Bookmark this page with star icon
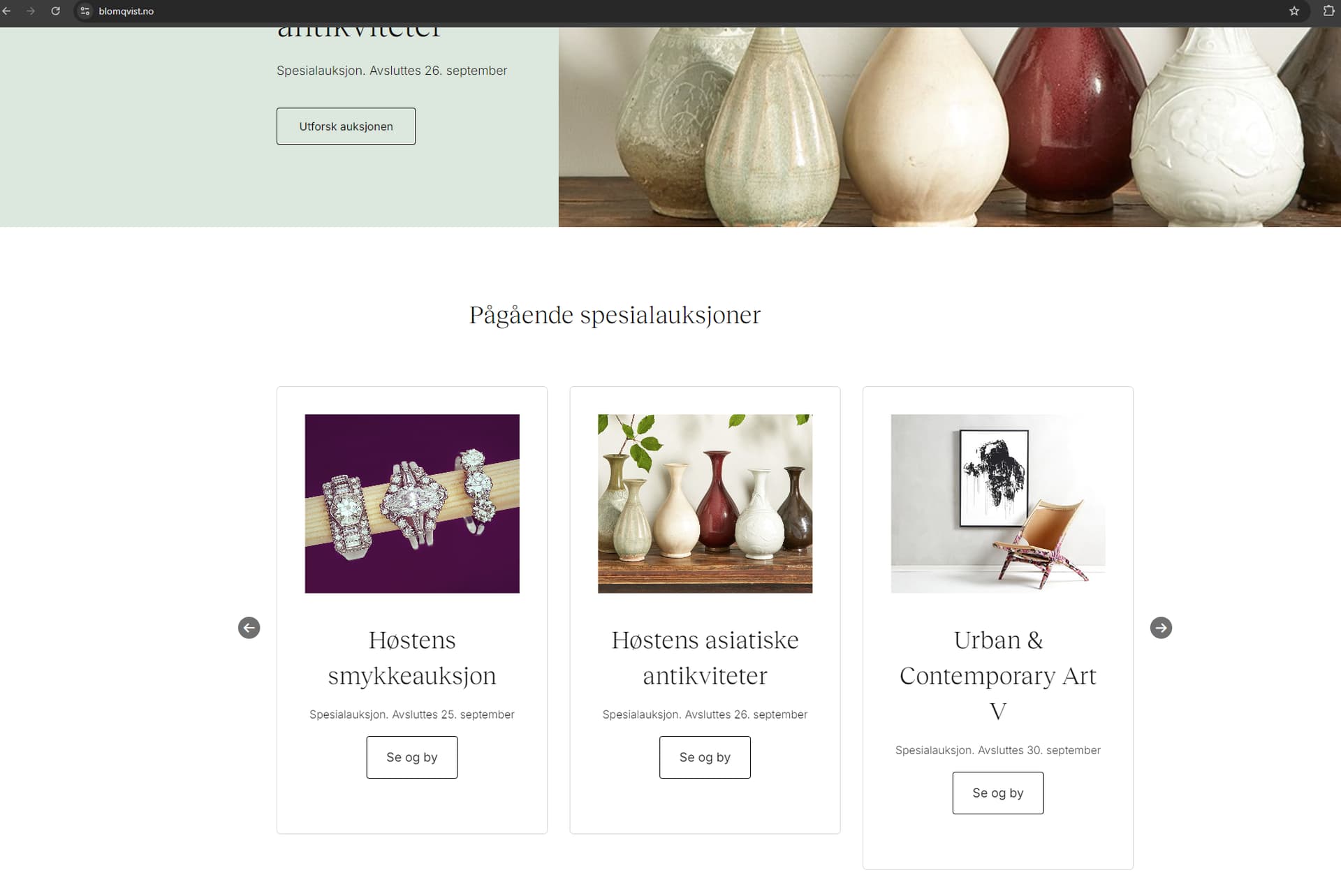This screenshot has height=896, width=1341. point(1294,11)
